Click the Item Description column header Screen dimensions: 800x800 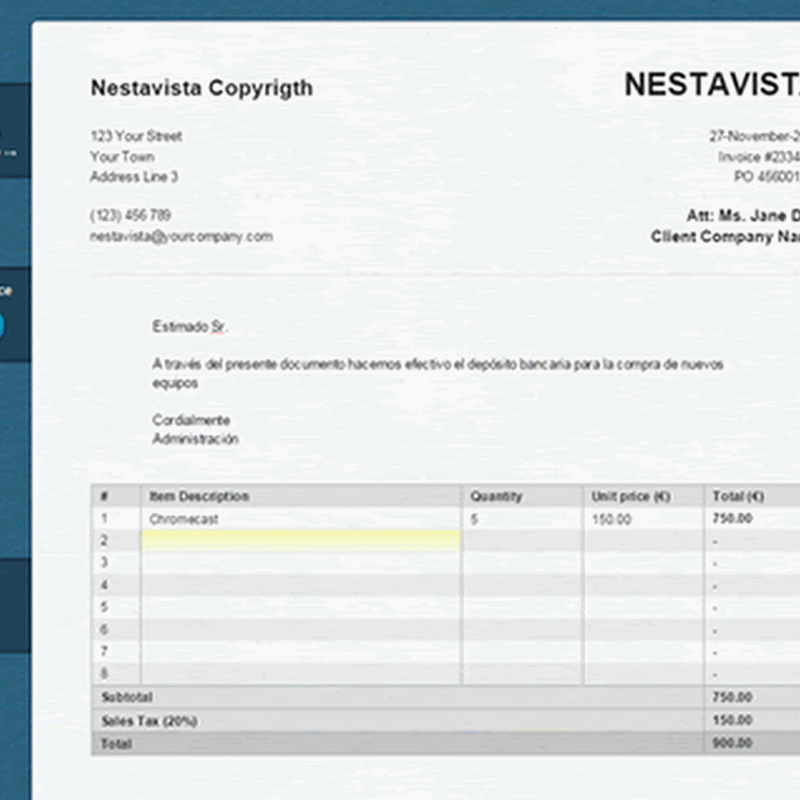(x=199, y=496)
